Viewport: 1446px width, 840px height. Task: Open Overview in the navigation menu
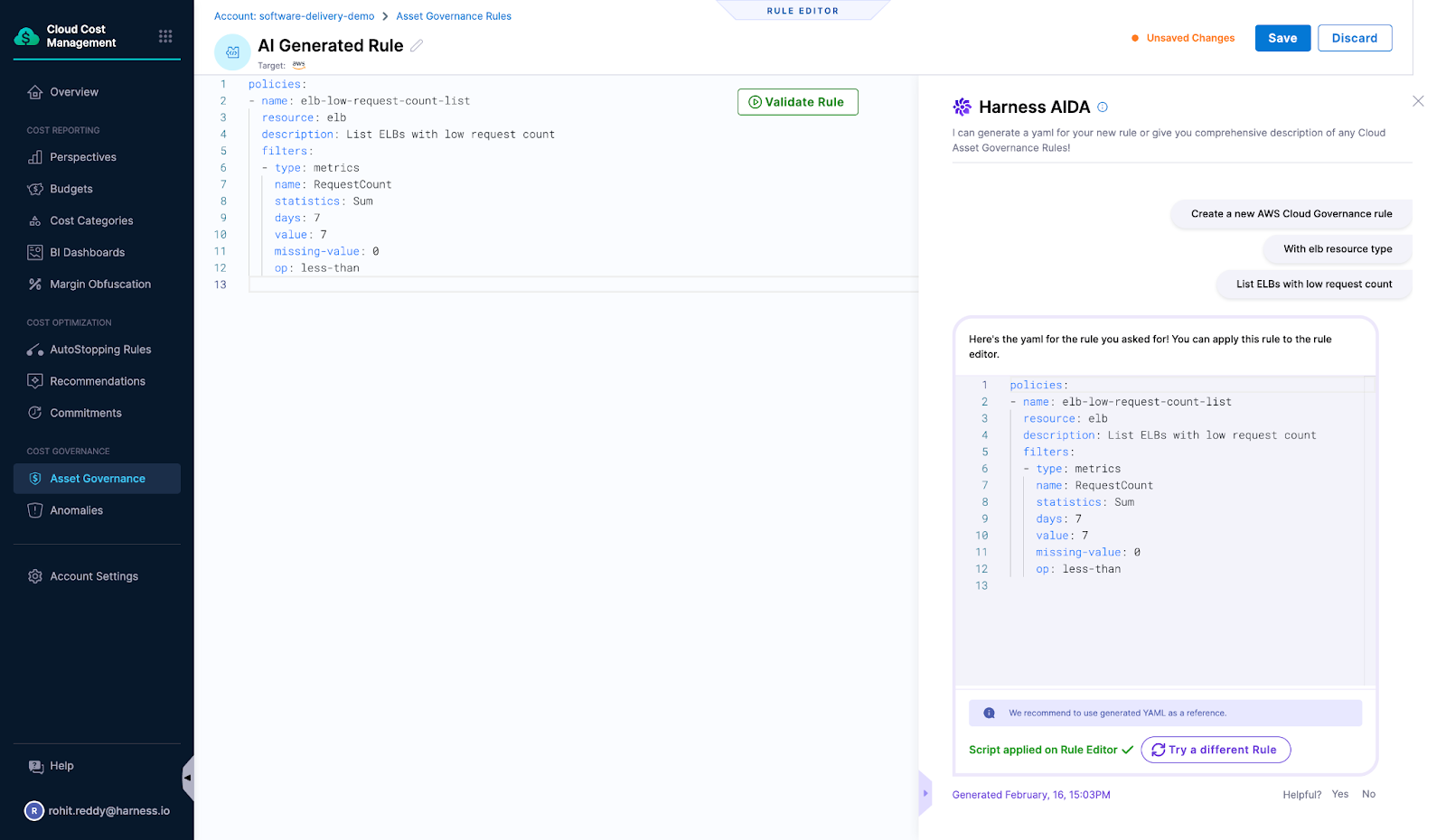tap(34, 91)
